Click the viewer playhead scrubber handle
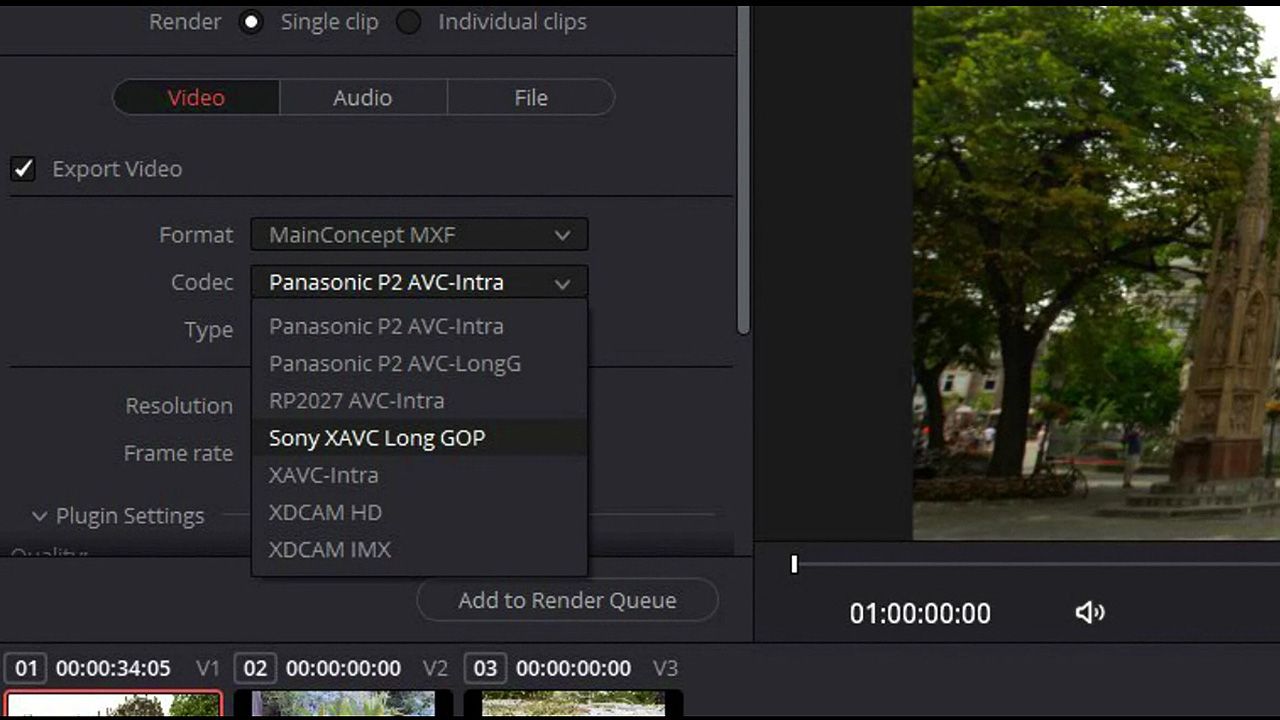The image size is (1280, 720). coord(794,564)
